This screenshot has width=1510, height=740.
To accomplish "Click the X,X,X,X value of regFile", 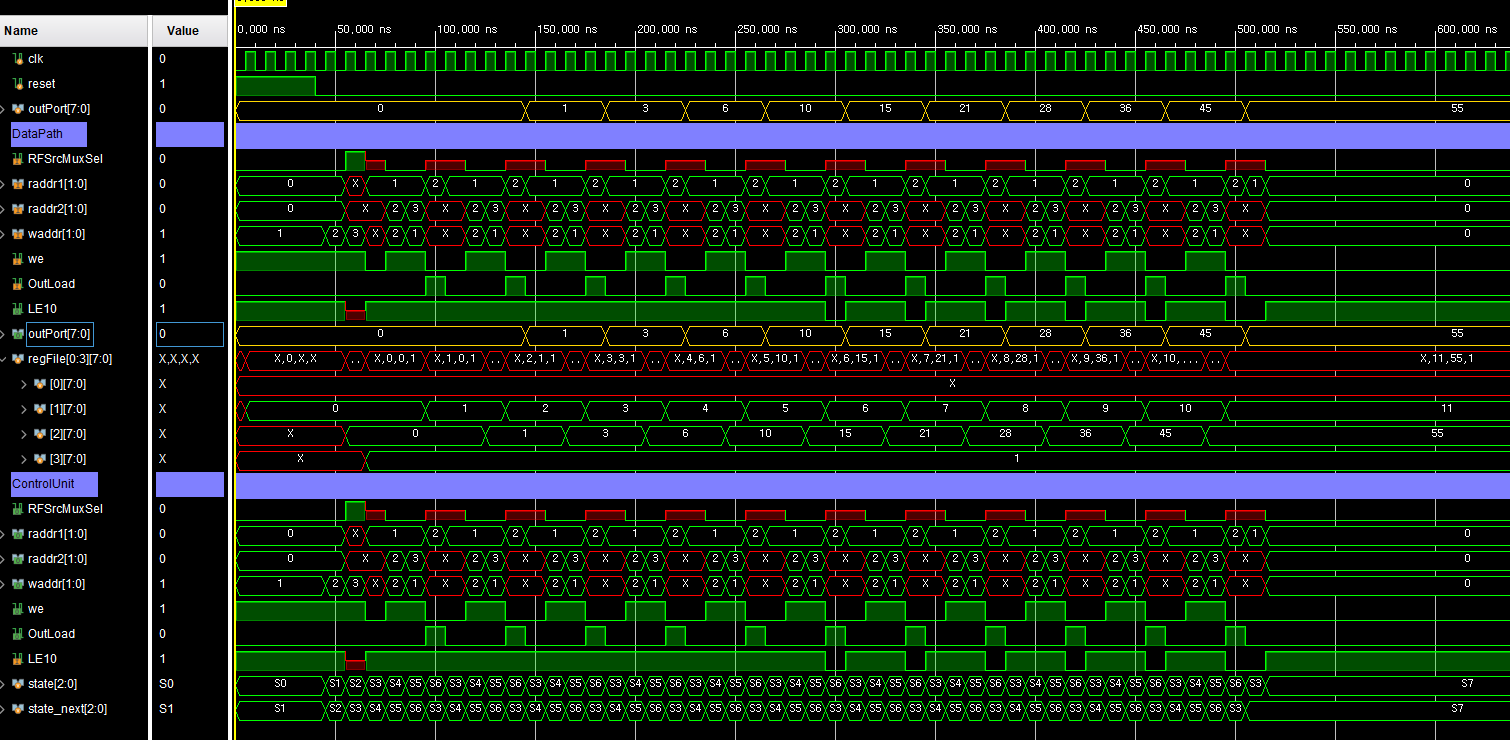I will (179, 359).
